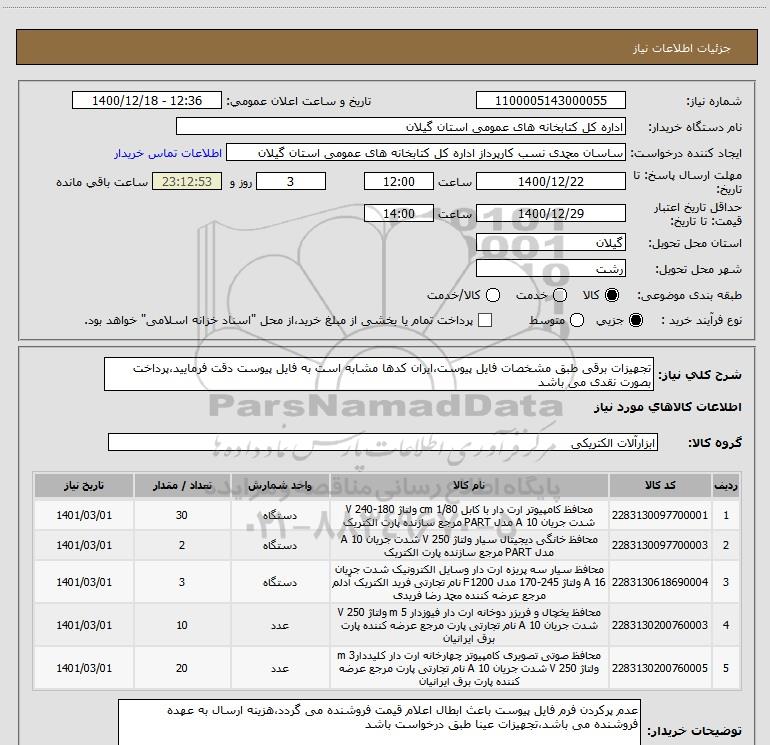This screenshot has height=745, width=770.
Task: Click the 'نام کالا' column header
Action: pos(469,486)
